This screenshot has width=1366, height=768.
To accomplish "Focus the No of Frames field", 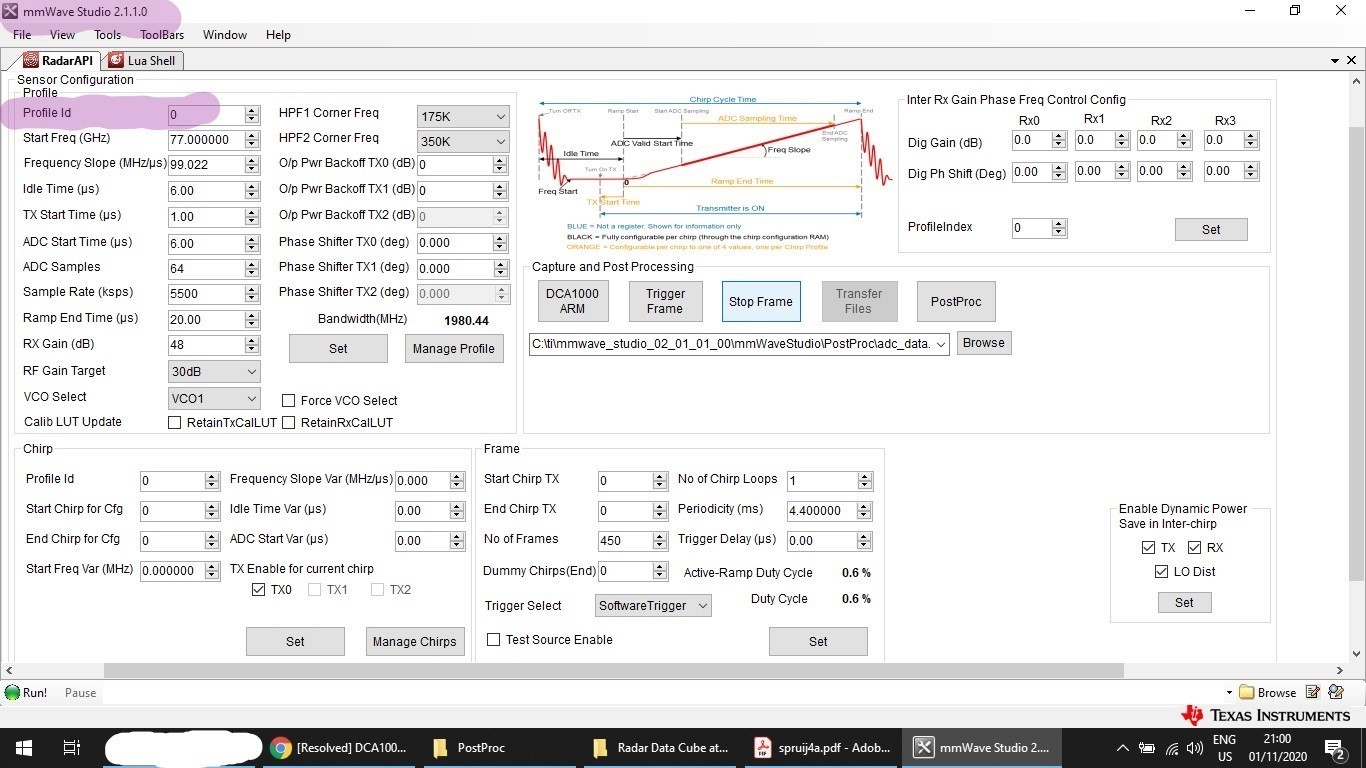I will coord(625,540).
